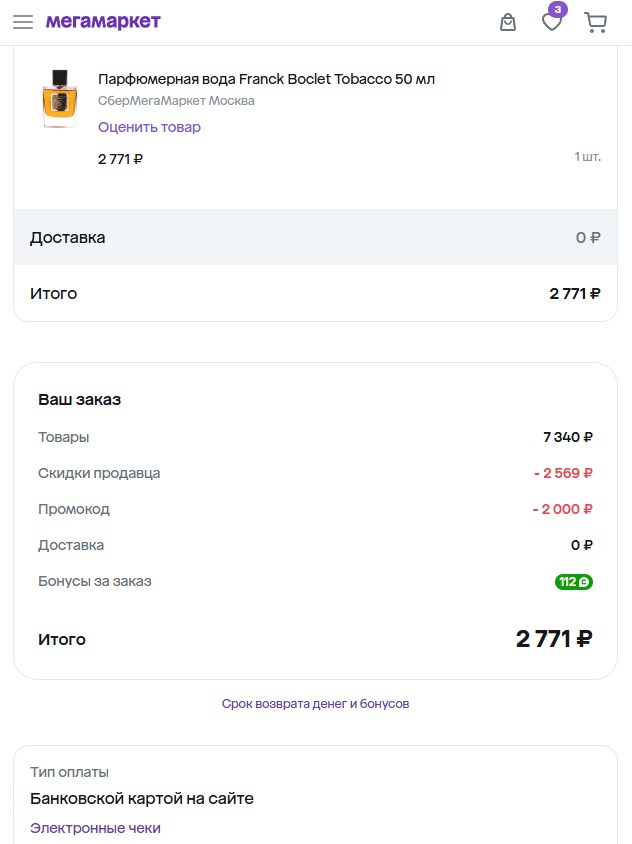Click the Промокод discount amount
Screen dimensions: 632x844
563,509
